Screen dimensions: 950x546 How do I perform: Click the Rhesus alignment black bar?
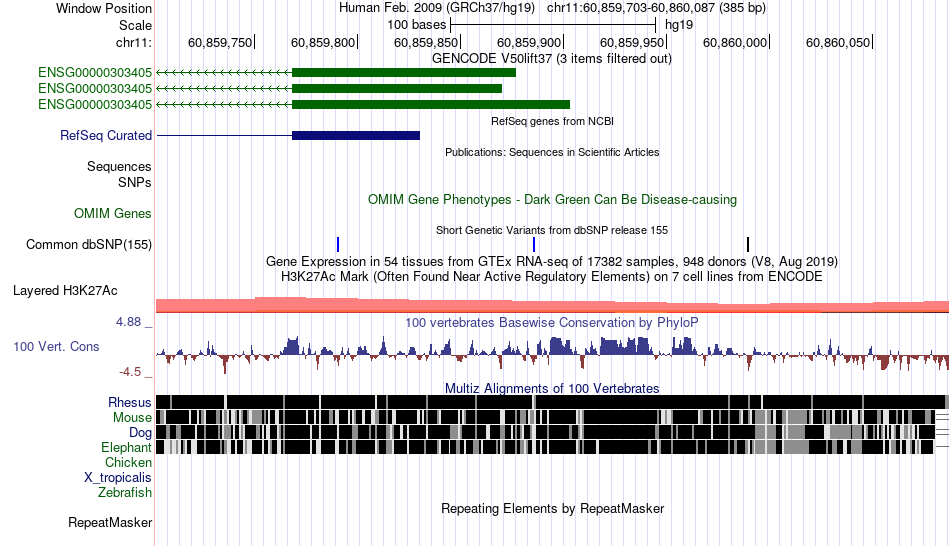(x=553, y=402)
